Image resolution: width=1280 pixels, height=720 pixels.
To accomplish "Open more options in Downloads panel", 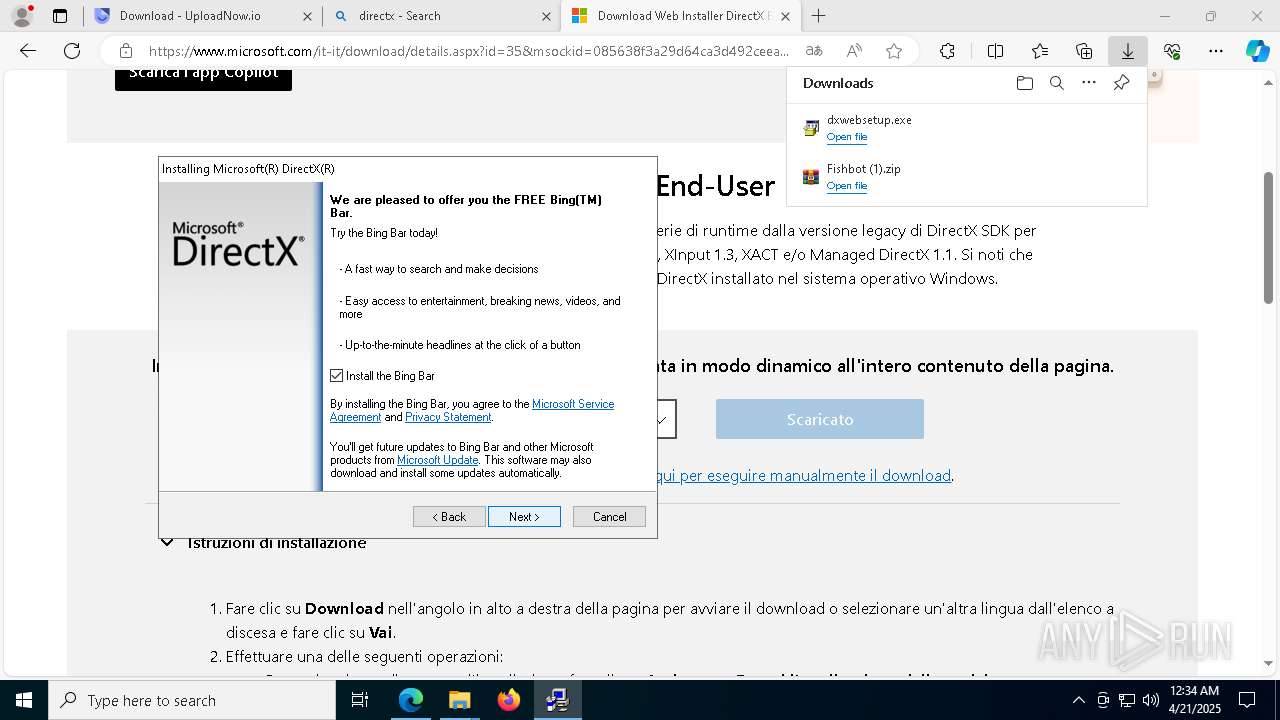I will point(1089,83).
